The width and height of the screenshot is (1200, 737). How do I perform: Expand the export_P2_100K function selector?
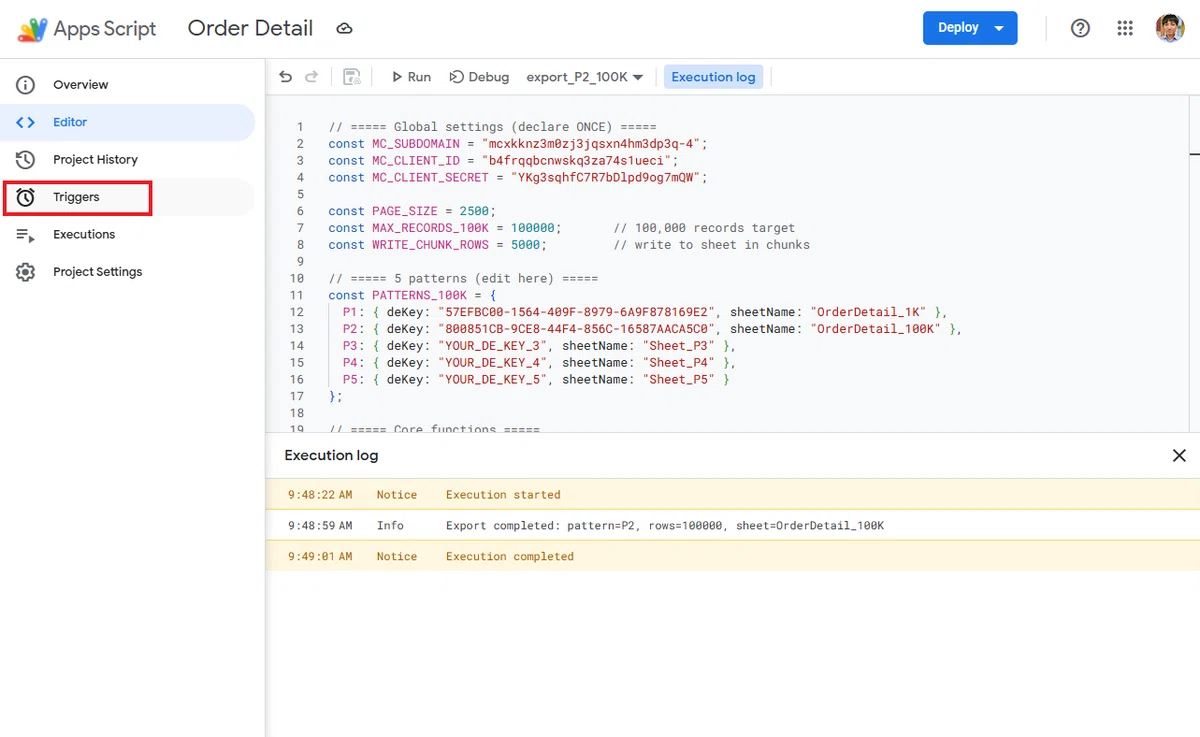pyautogui.click(x=585, y=77)
